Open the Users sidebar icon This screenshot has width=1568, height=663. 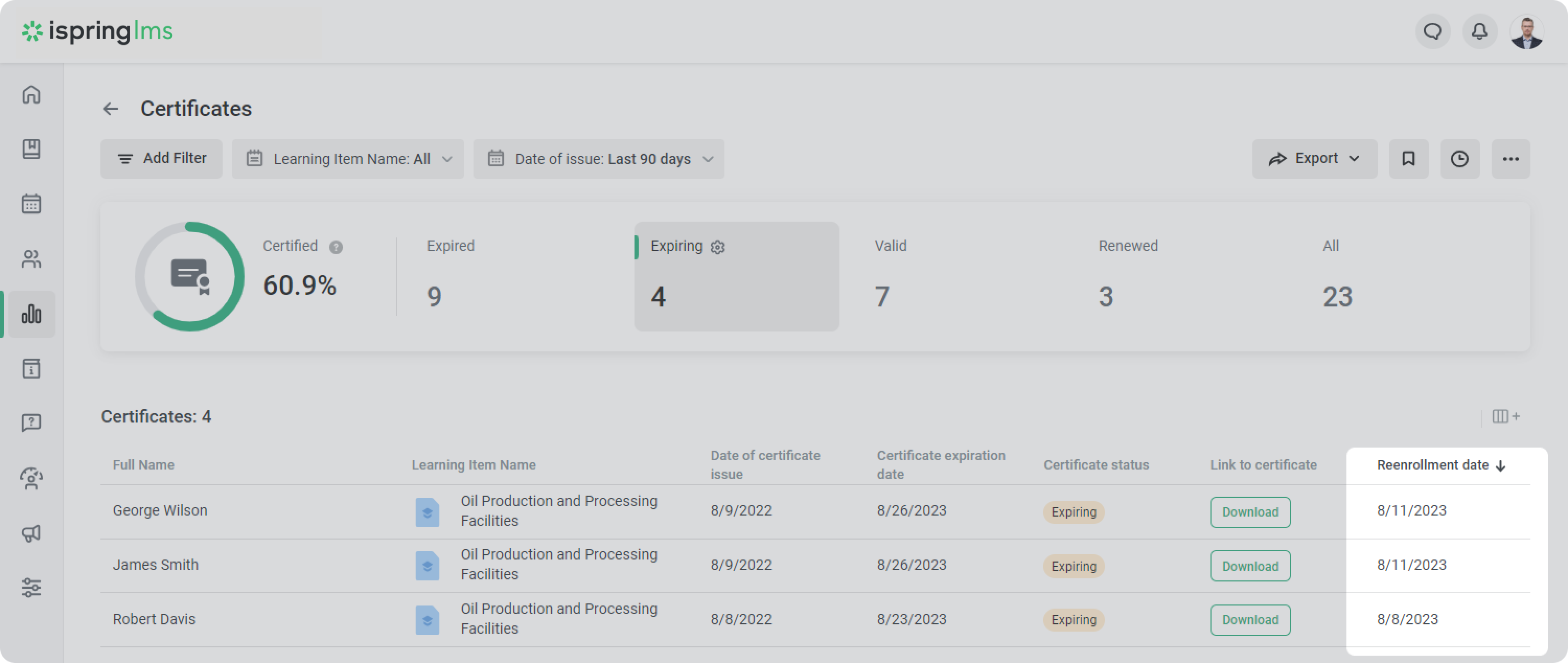(31, 259)
